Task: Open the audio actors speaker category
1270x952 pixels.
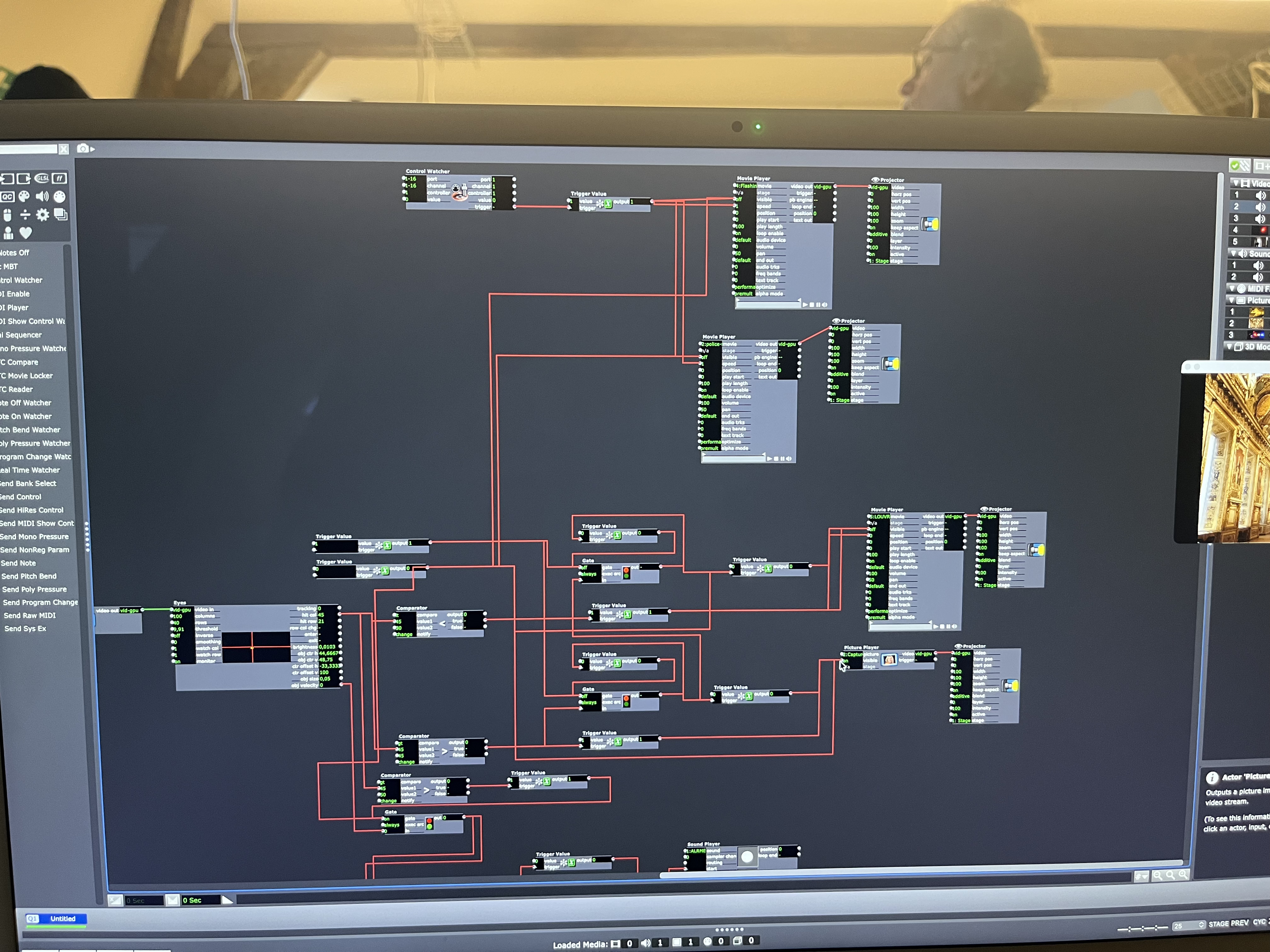Action: pyautogui.click(x=42, y=197)
